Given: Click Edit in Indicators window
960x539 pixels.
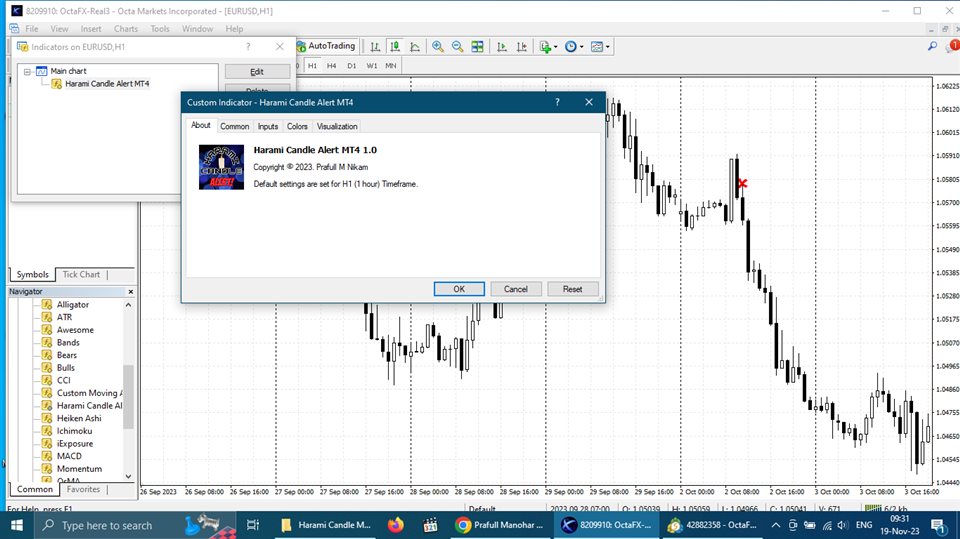Looking at the screenshot, I should (x=257, y=72).
